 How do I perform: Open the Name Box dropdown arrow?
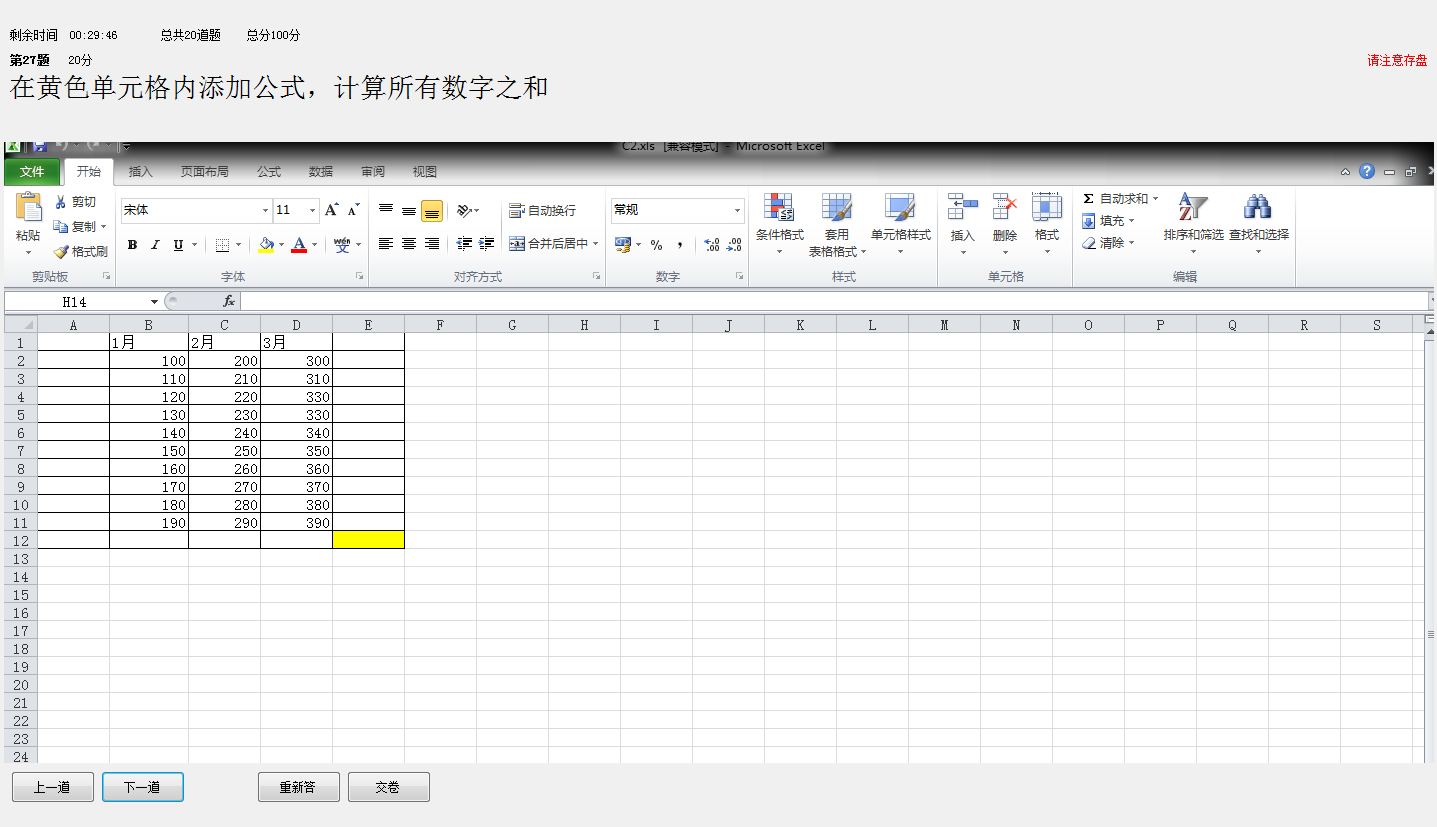[154, 302]
